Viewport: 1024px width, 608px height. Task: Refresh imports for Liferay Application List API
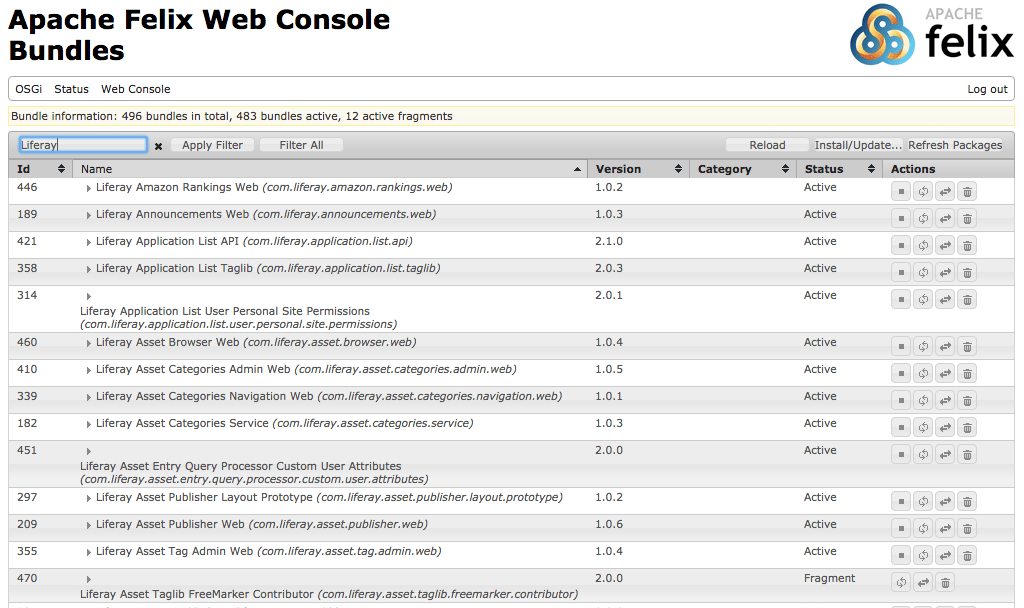point(923,246)
